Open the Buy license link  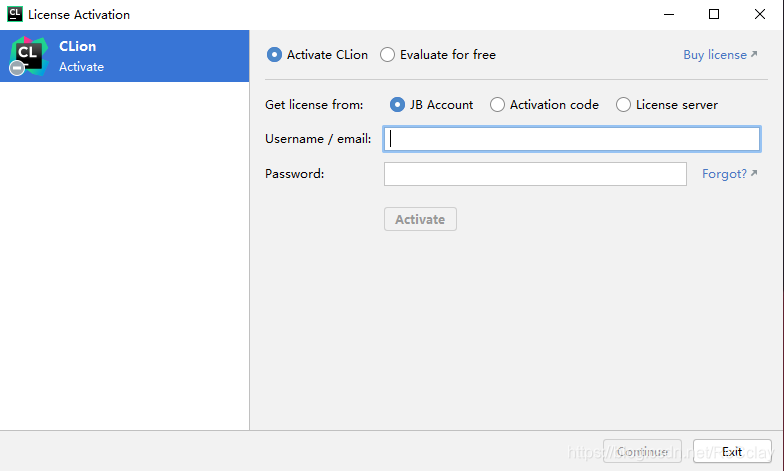(720, 54)
